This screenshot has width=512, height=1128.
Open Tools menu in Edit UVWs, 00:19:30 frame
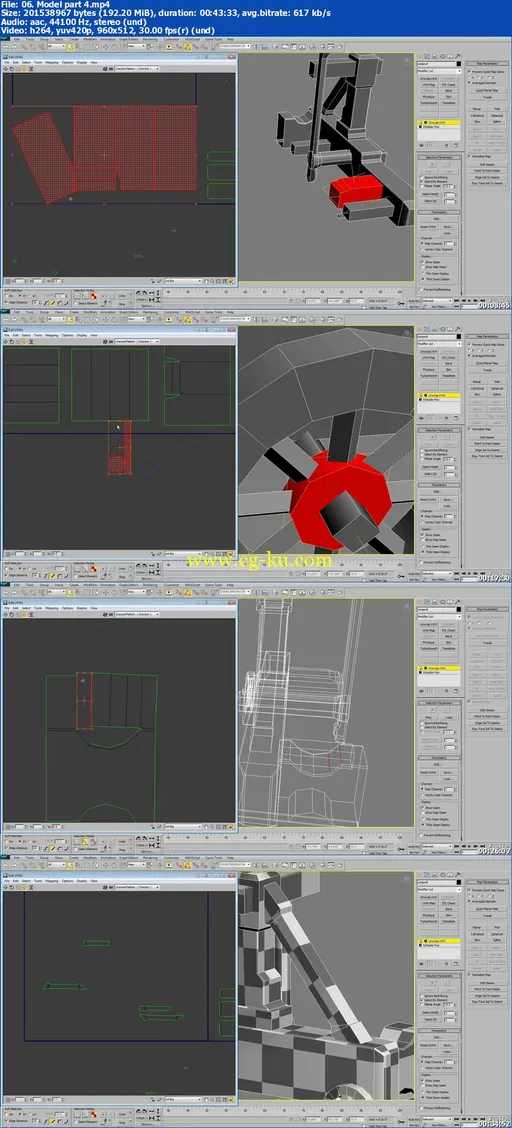tap(37, 335)
